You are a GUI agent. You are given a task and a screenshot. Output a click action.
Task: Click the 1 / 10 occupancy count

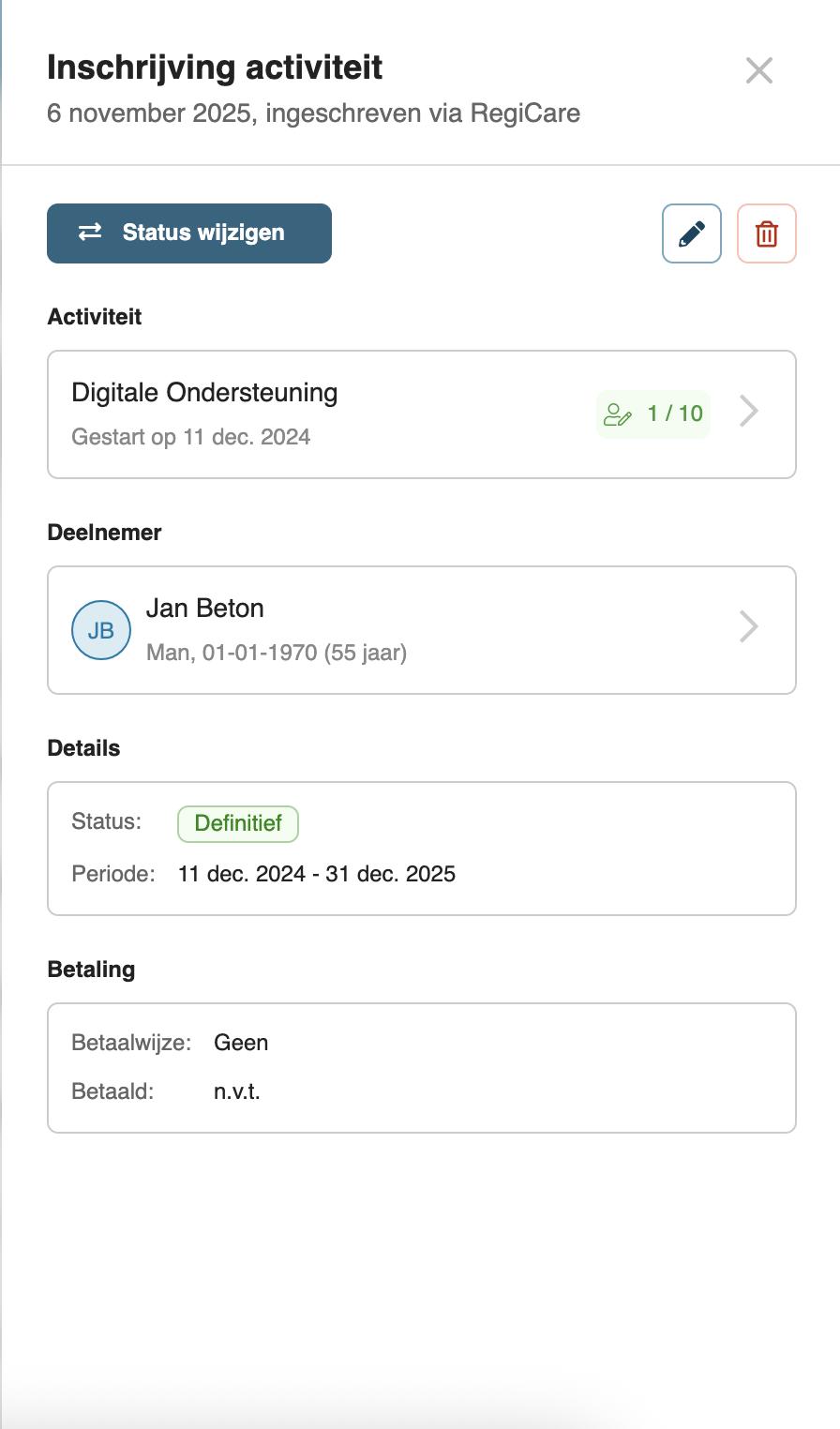[675, 414]
